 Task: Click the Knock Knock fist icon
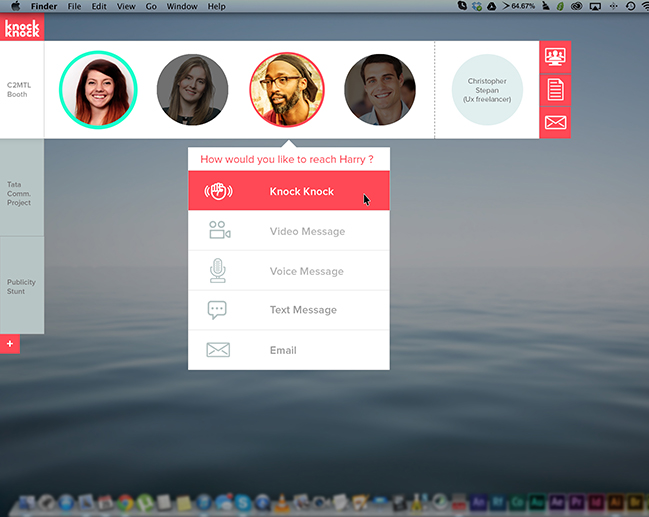(218, 191)
